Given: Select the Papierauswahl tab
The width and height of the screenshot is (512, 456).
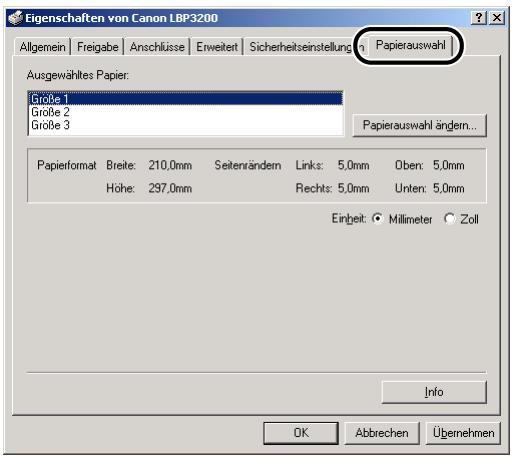Looking at the screenshot, I should [410, 45].
